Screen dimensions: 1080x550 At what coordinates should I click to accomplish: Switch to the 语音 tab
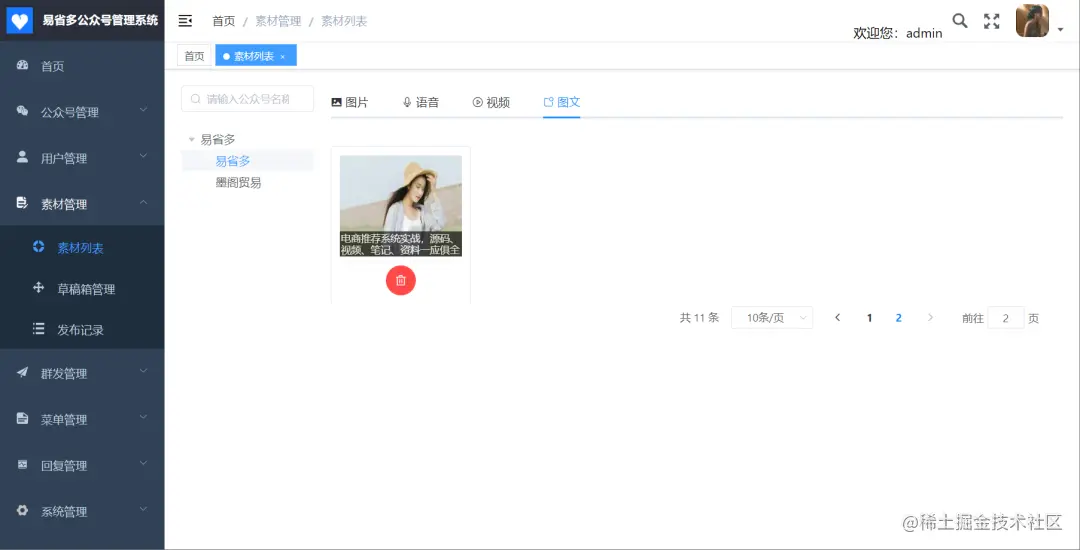[421, 103]
